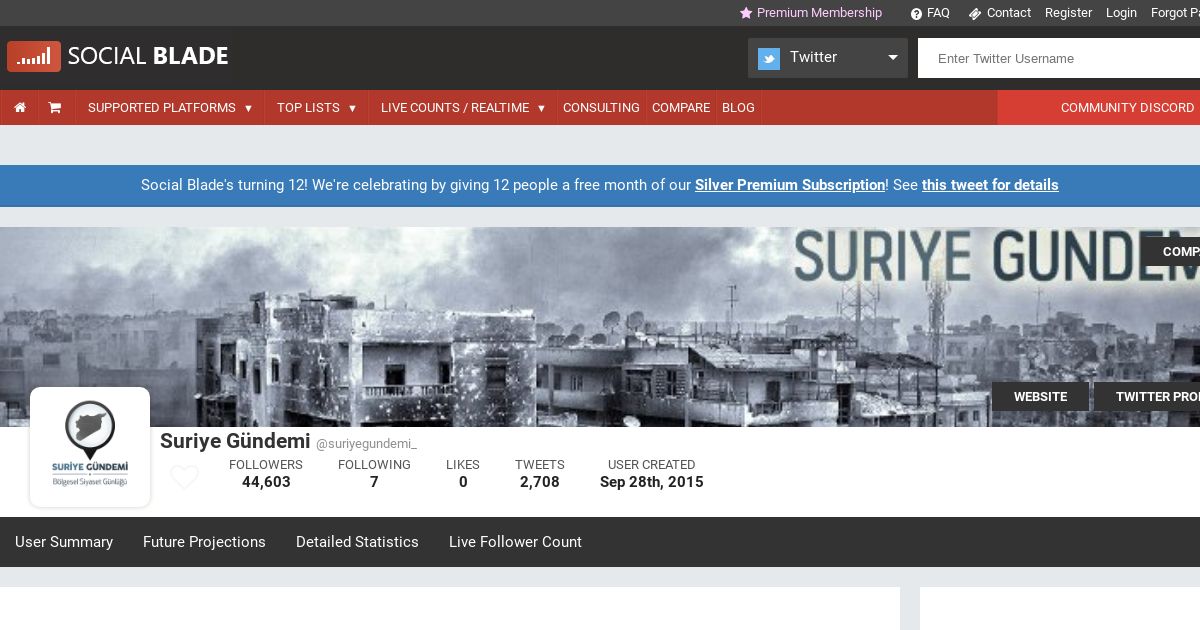Click the likes count 0

pyautogui.click(x=463, y=482)
